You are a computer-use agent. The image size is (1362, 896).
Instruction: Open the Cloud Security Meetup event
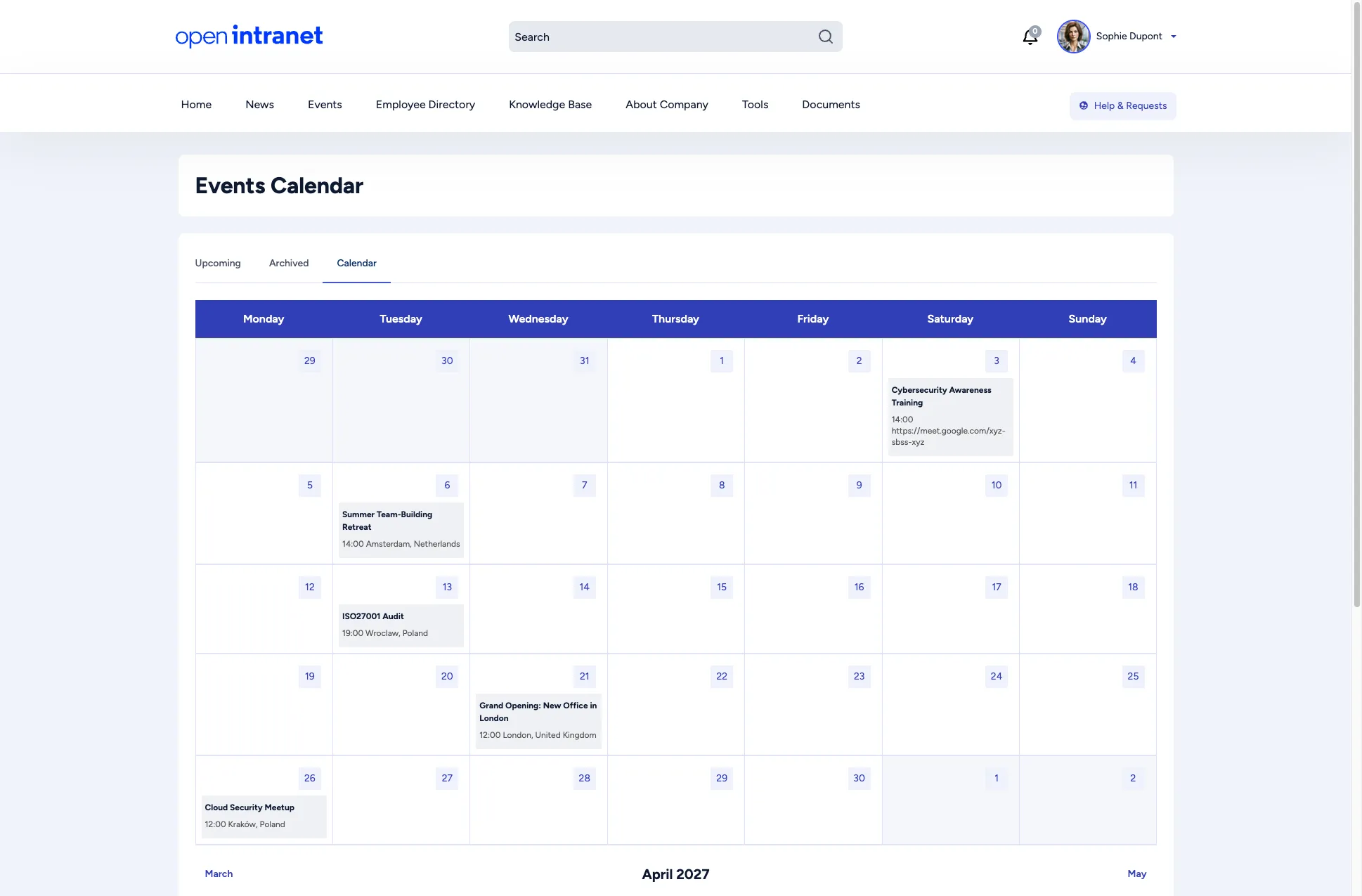point(249,807)
